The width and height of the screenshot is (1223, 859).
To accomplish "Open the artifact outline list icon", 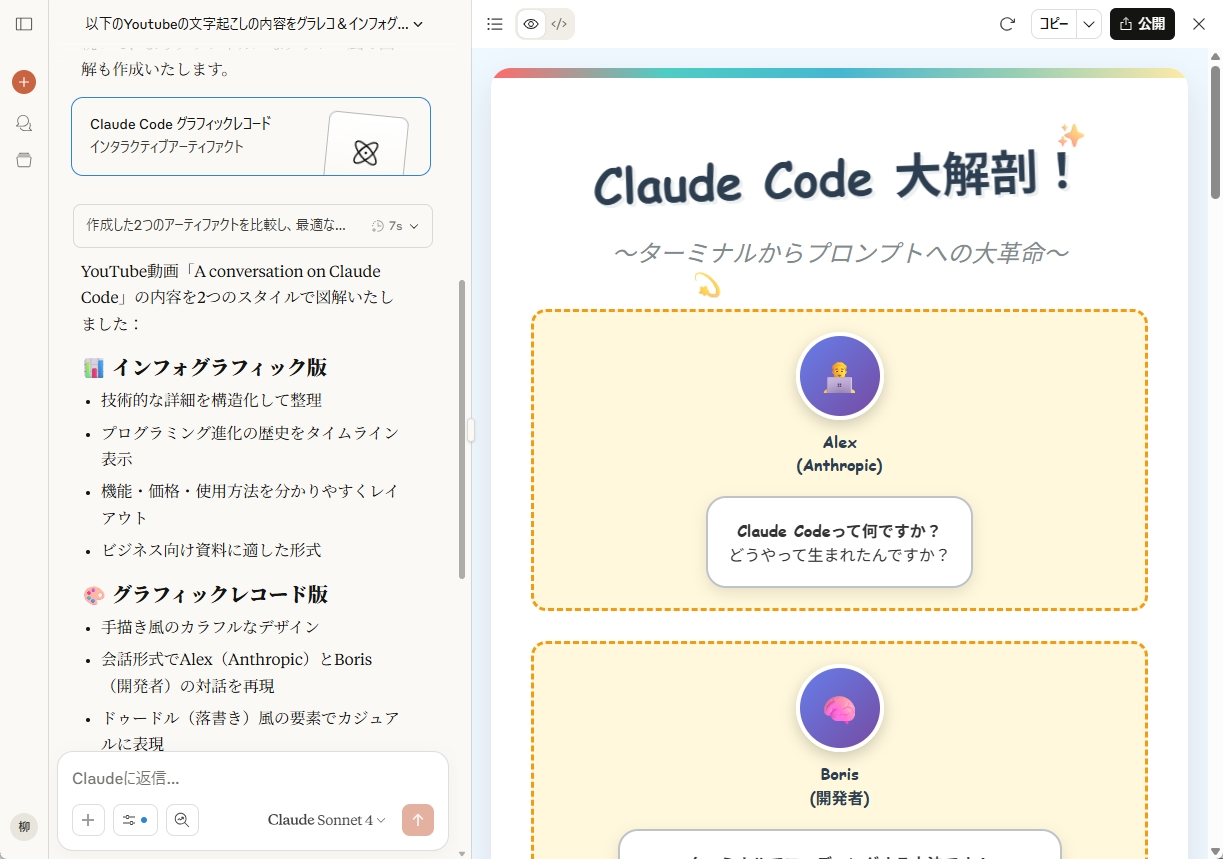I will 494,24.
